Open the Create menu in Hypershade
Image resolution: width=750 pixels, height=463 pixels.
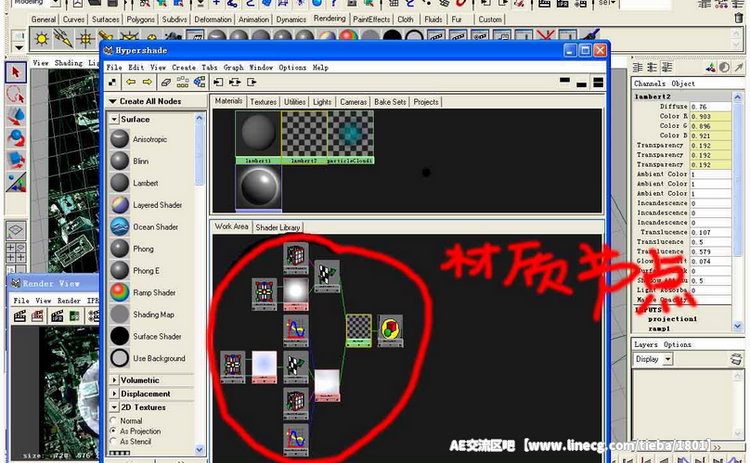[x=184, y=67]
